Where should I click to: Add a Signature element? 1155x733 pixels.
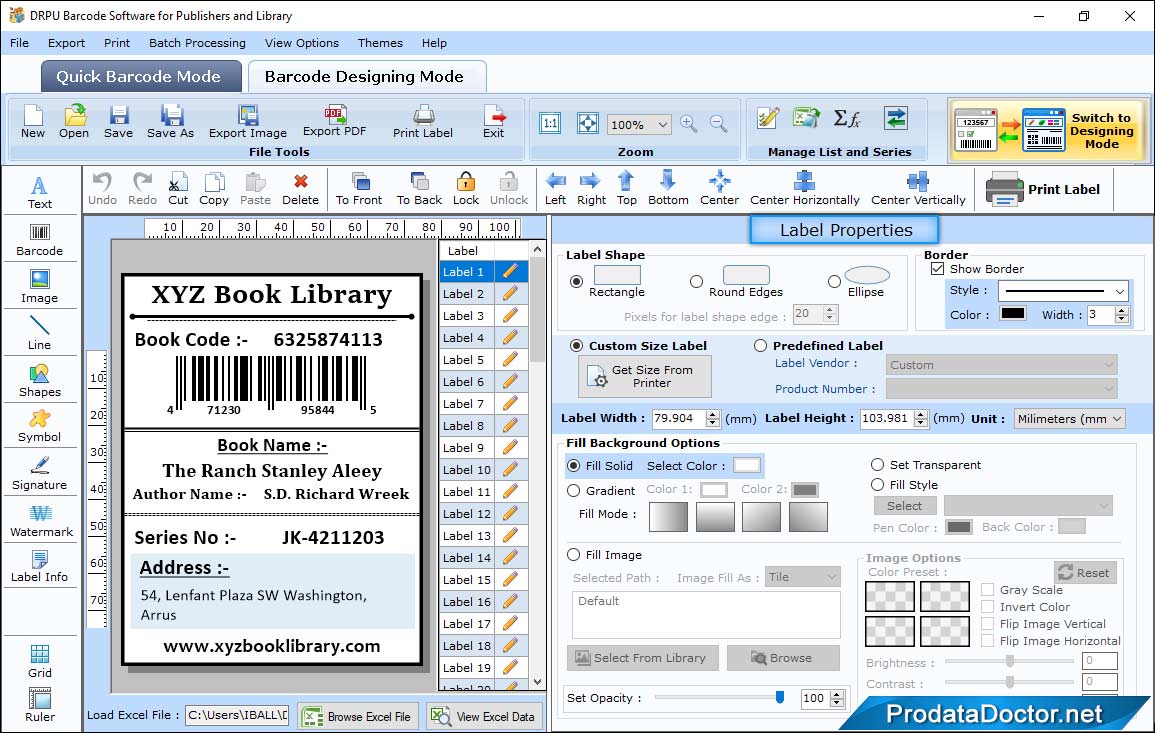(40, 474)
